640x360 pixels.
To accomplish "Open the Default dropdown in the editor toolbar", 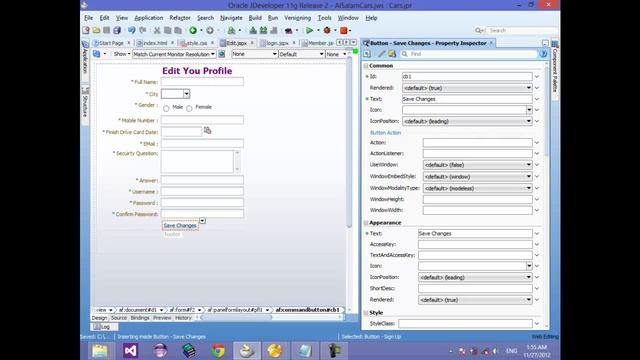I will [302, 54].
